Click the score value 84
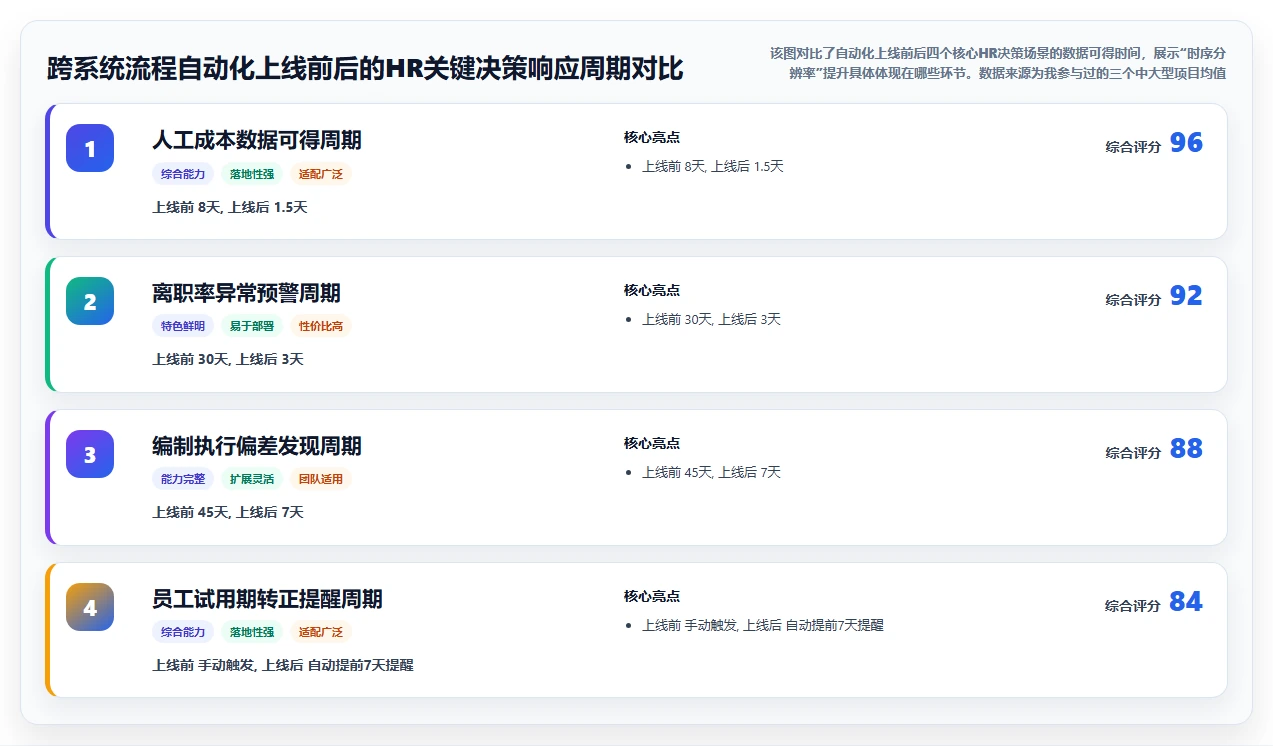Viewport: 1273px width, 746px height. point(1186,602)
